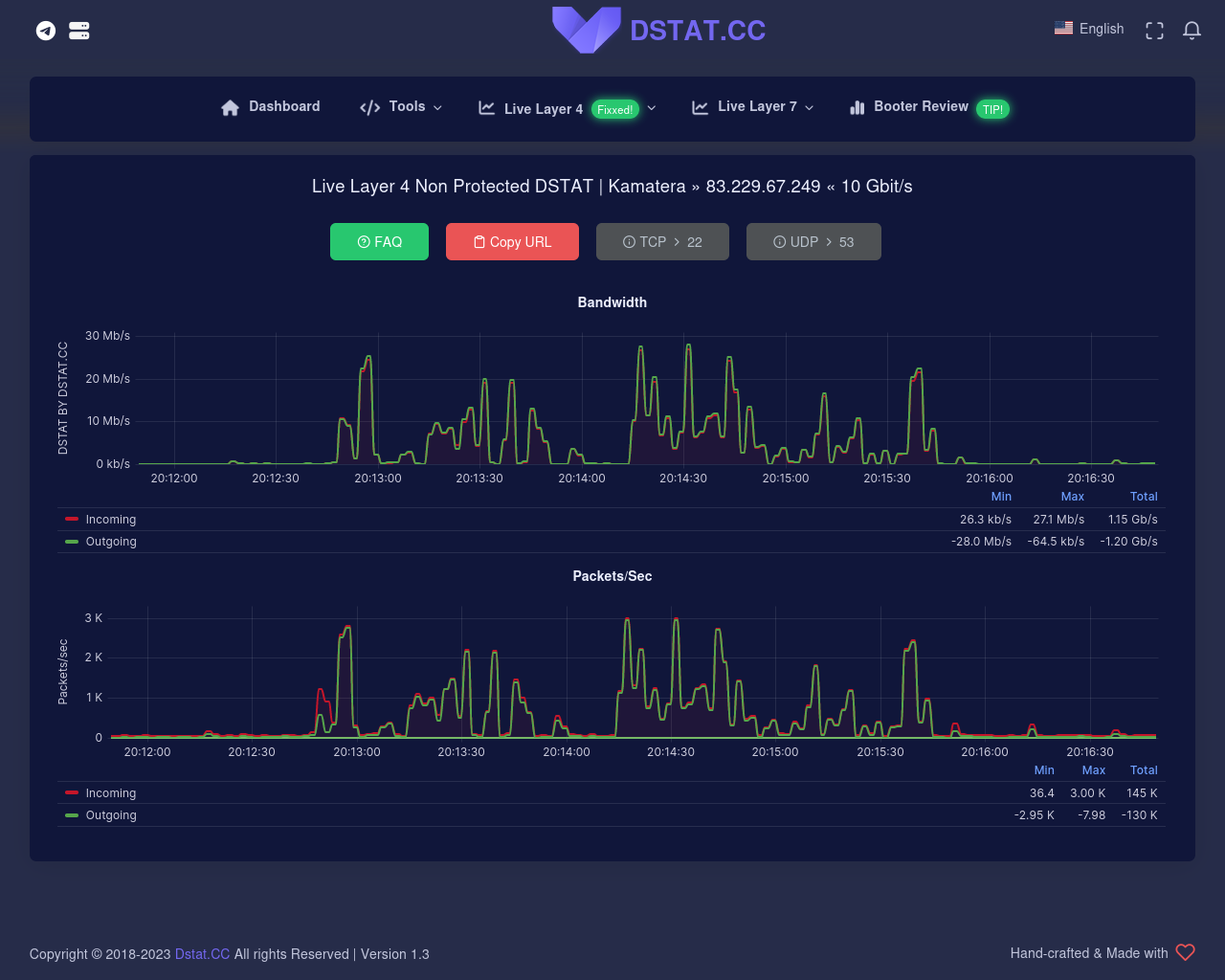
Task: Open the Dashboard menu item
Action: (270, 107)
